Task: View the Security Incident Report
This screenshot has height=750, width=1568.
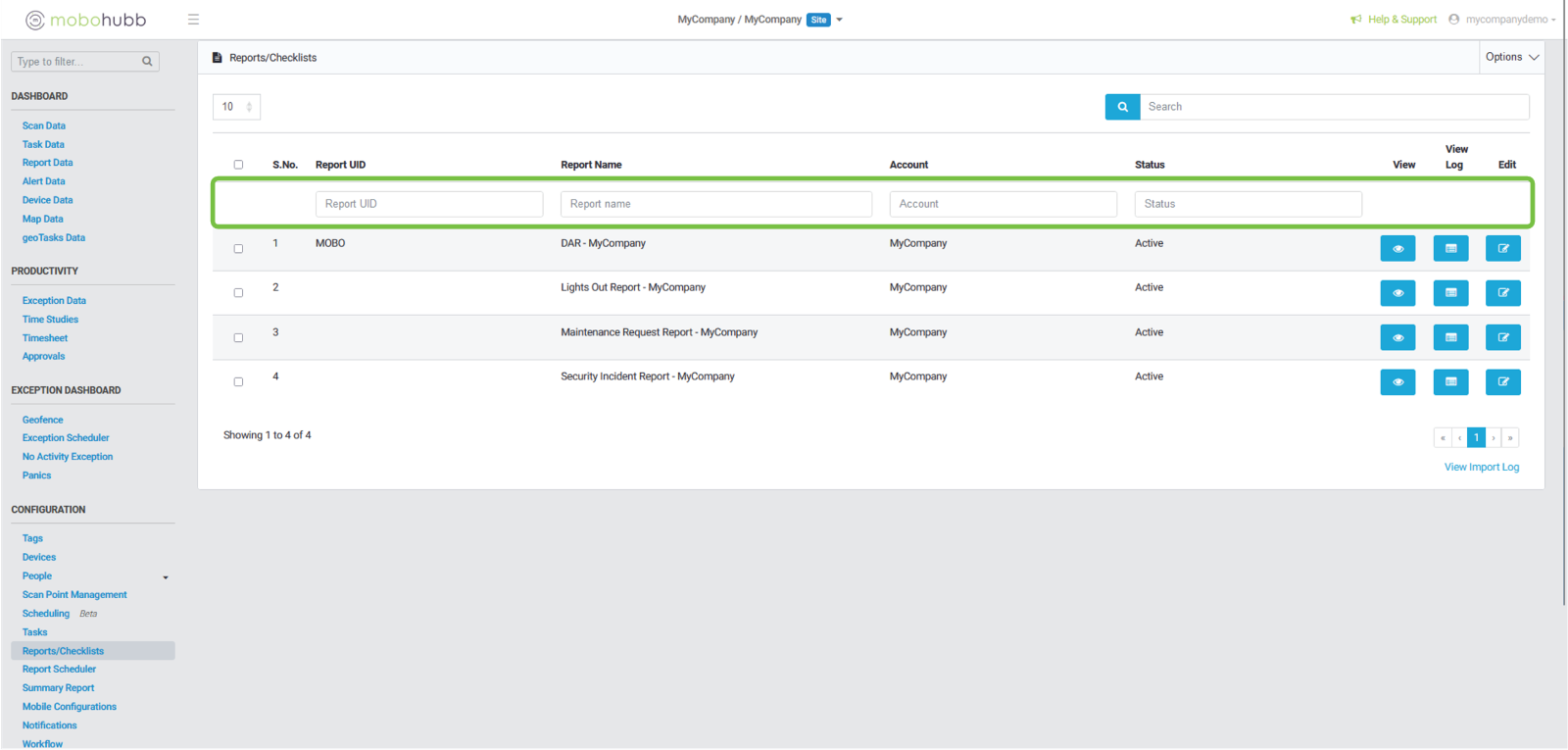Action: [1396, 382]
